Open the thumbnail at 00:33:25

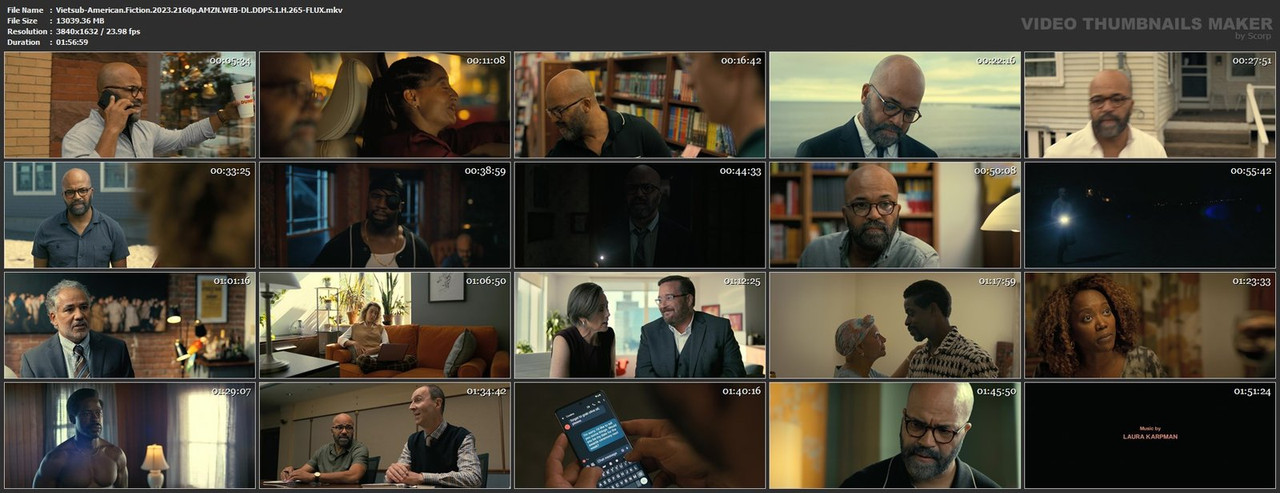coord(130,215)
